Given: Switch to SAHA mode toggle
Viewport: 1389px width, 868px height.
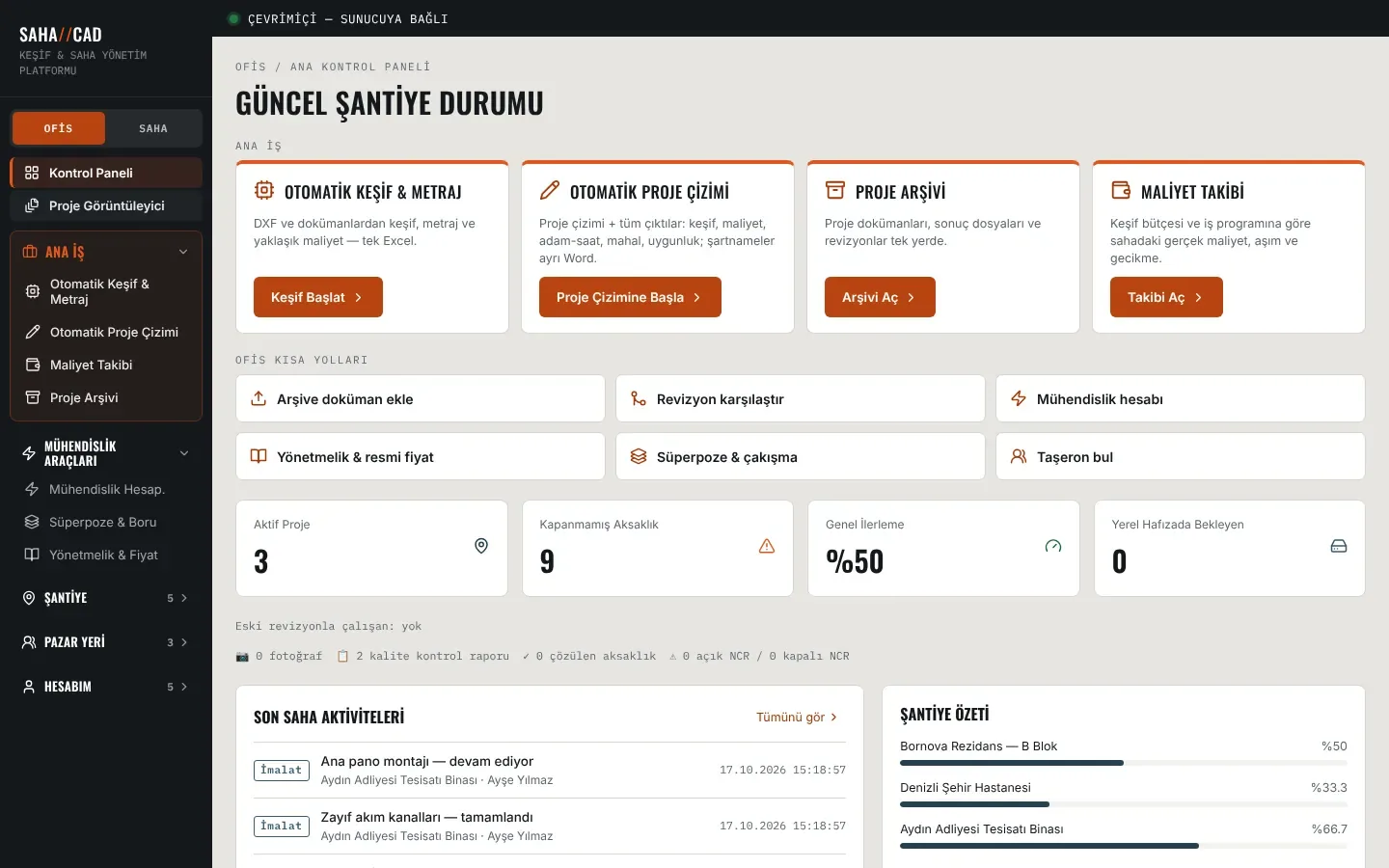Looking at the screenshot, I should (153, 128).
